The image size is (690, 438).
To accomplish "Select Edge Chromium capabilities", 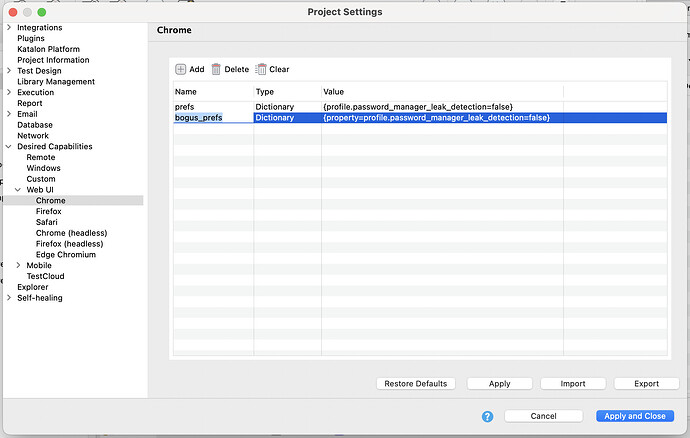I will coord(66,254).
